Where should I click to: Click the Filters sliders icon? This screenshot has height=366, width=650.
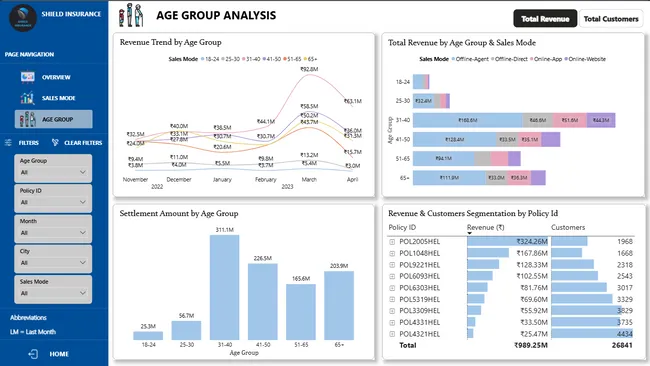8,143
